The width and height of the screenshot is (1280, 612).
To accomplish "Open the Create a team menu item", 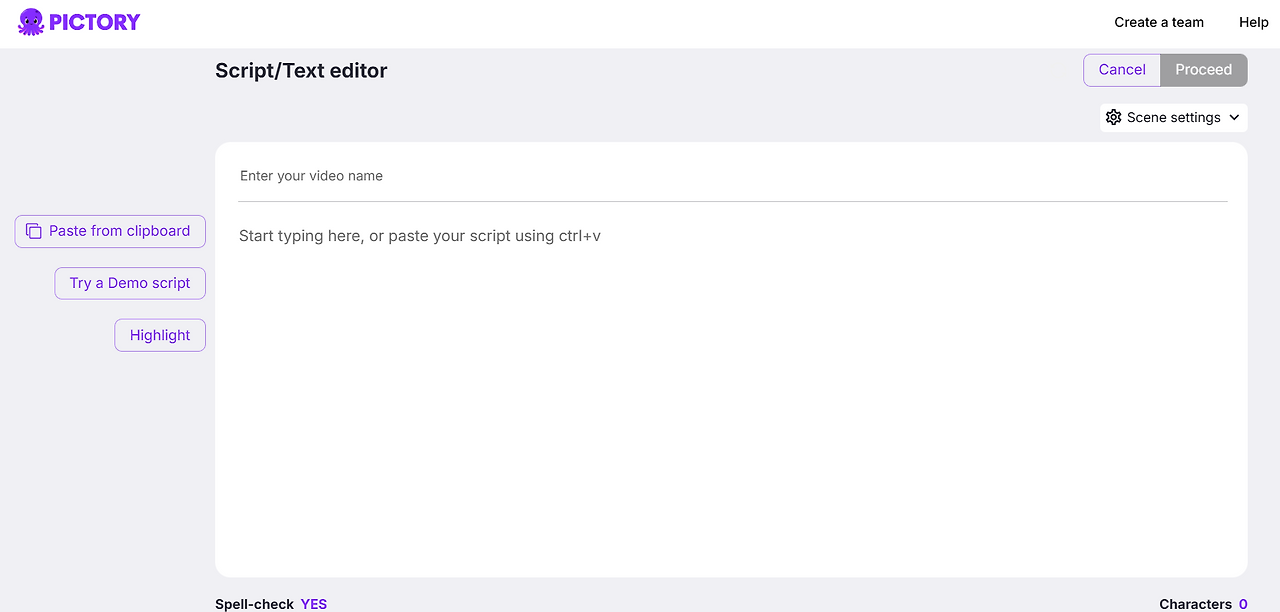I will [1159, 22].
